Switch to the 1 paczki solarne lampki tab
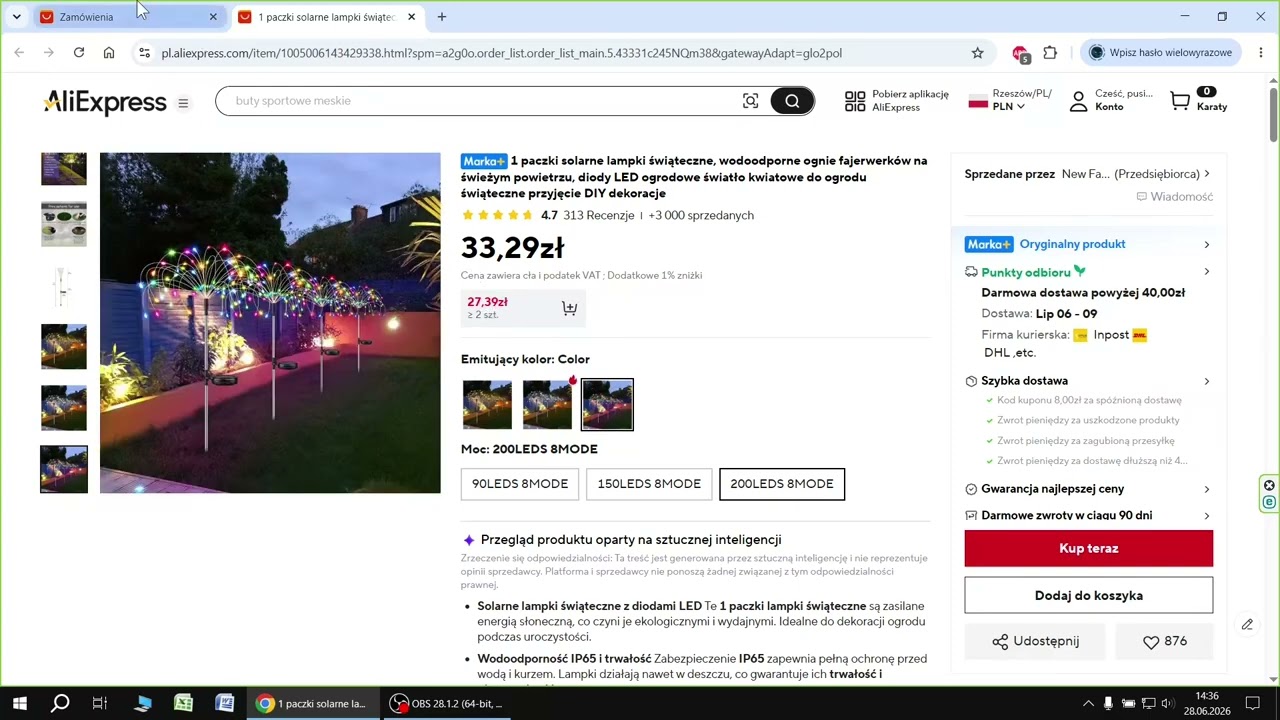This screenshot has height=720, width=1280. [x=328, y=17]
